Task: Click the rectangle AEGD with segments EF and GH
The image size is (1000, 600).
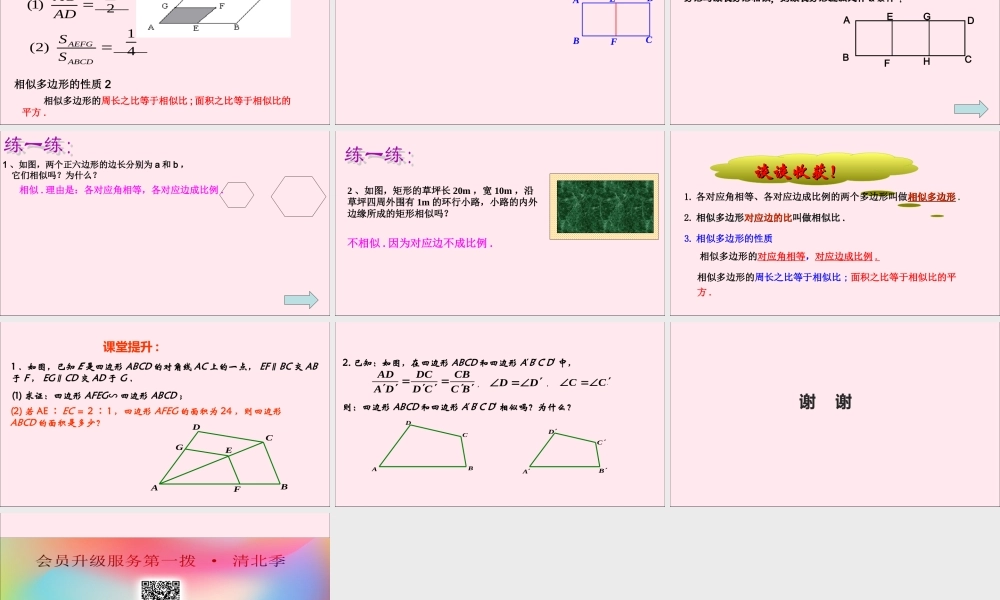Action: coord(909,38)
